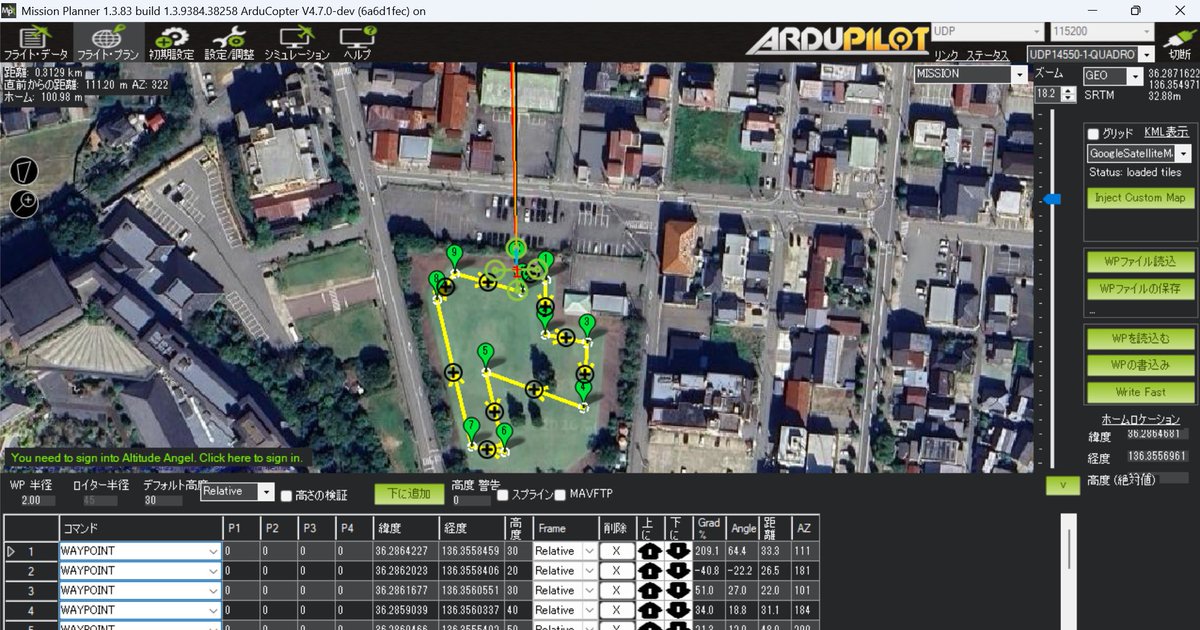Open the シミュレーション (Simulation) screen
The width and height of the screenshot is (1200, 630).
point(297,42)
